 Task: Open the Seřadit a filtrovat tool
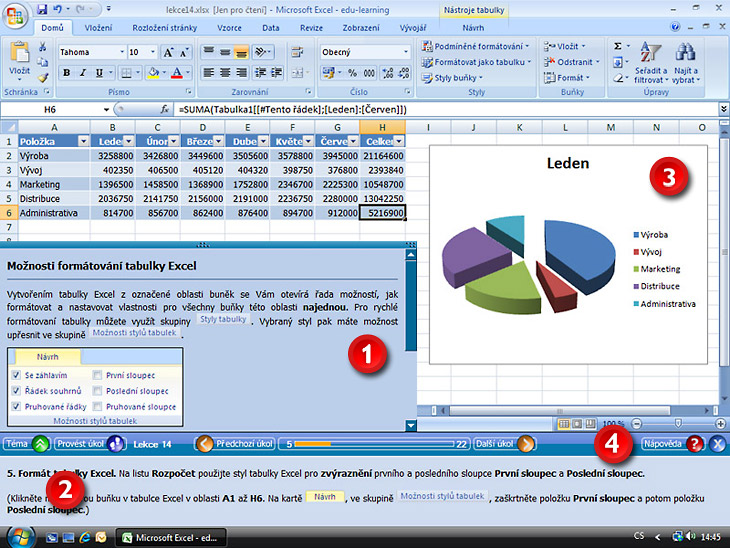(x=651, y=62)
